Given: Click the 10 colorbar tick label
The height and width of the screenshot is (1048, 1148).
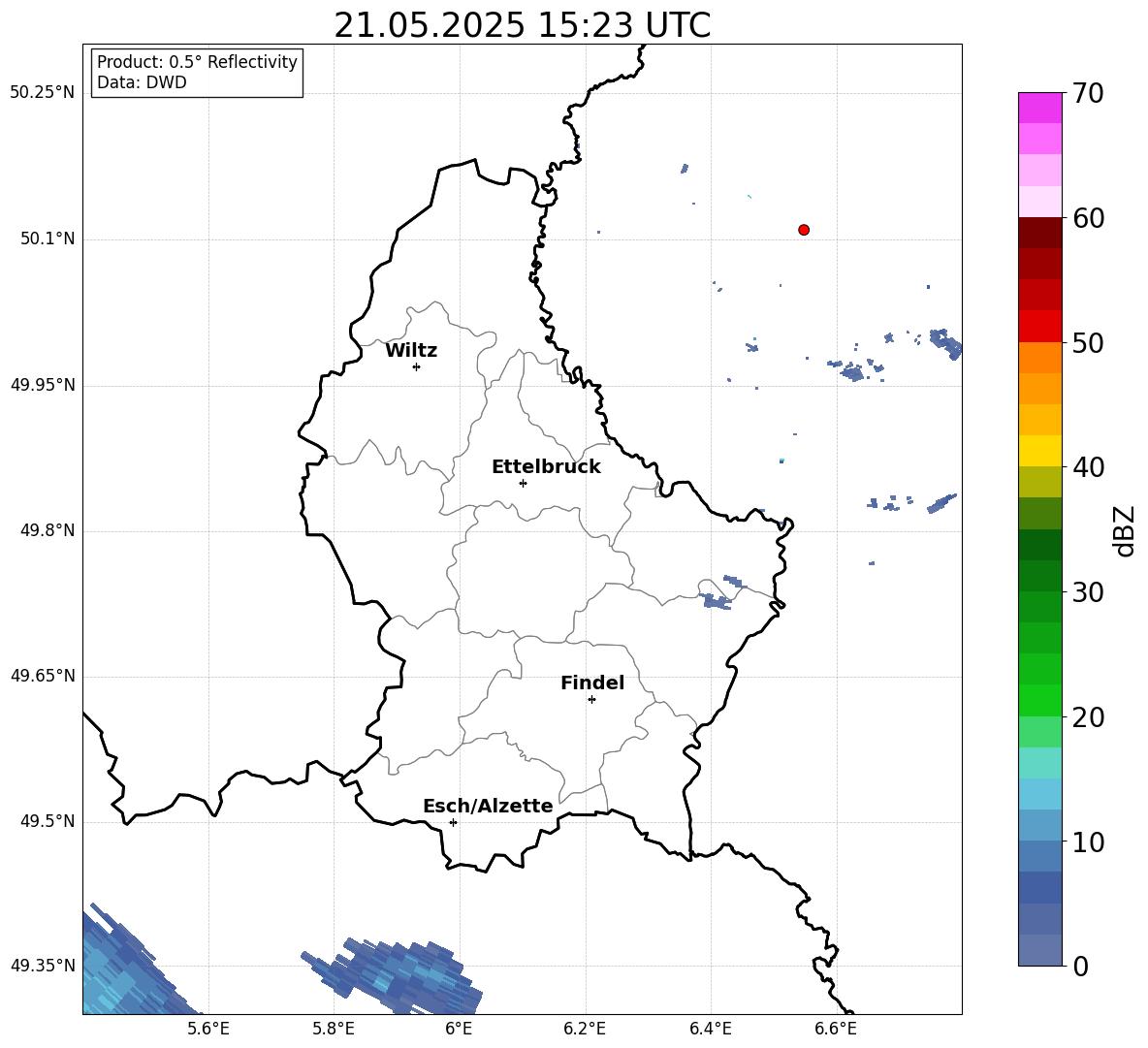Looking at the screenshot, I should click(1088, 842).
